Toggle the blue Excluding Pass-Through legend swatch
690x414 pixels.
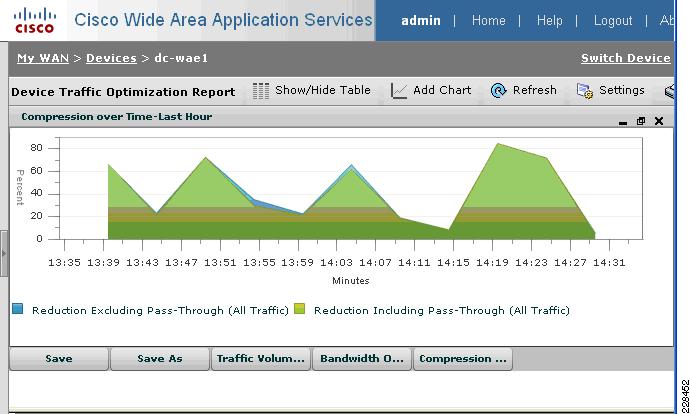click(x=18, y=308)
